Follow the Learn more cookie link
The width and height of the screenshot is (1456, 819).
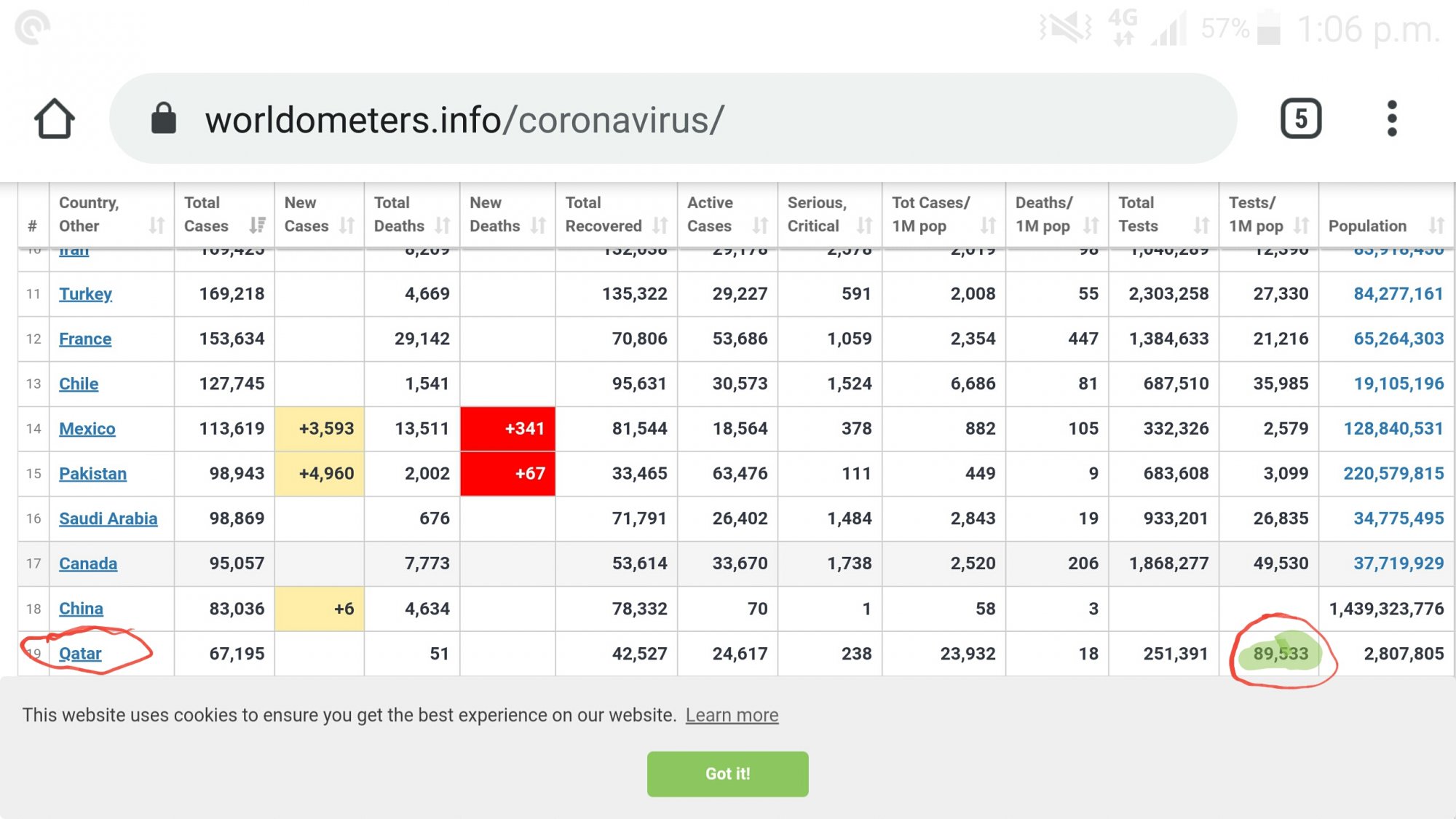point(732,716)
